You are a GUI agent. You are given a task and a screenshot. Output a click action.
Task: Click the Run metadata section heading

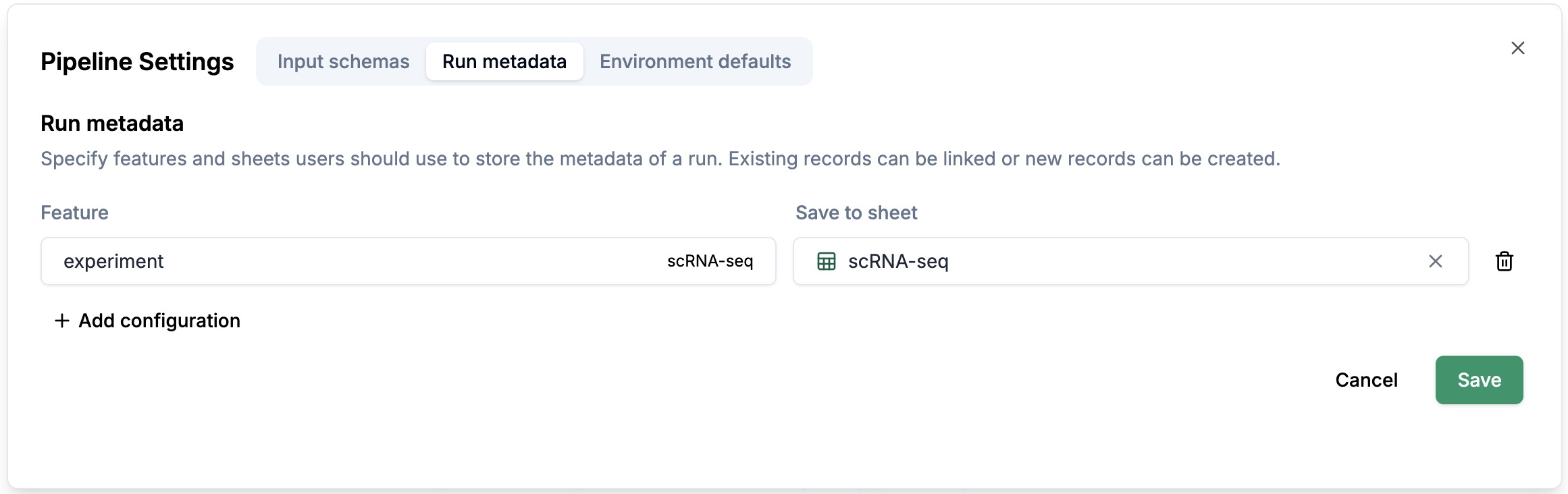pyautogui.click(x=112, y=123)
